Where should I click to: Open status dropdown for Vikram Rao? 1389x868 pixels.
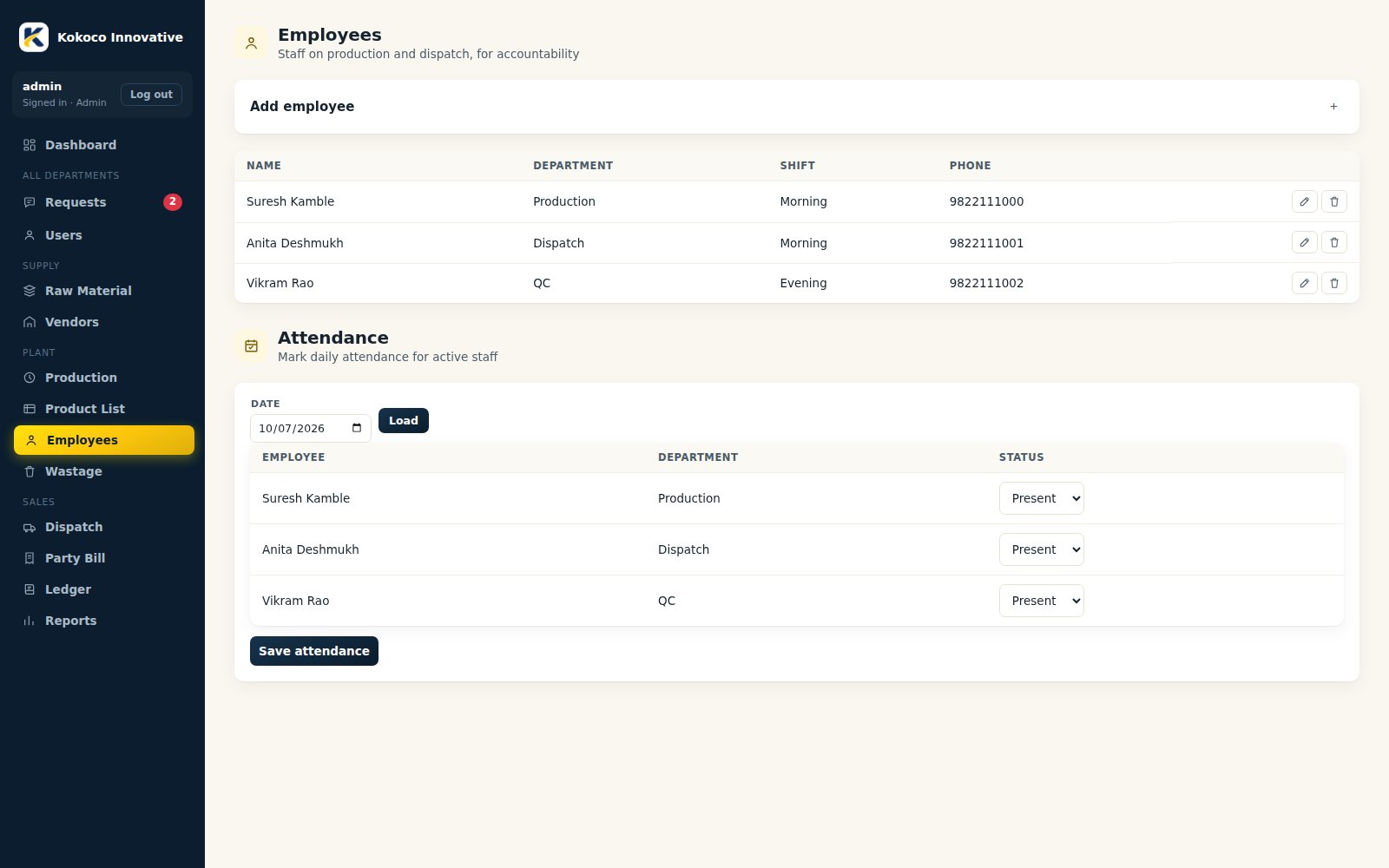[x=1041, y=601]
